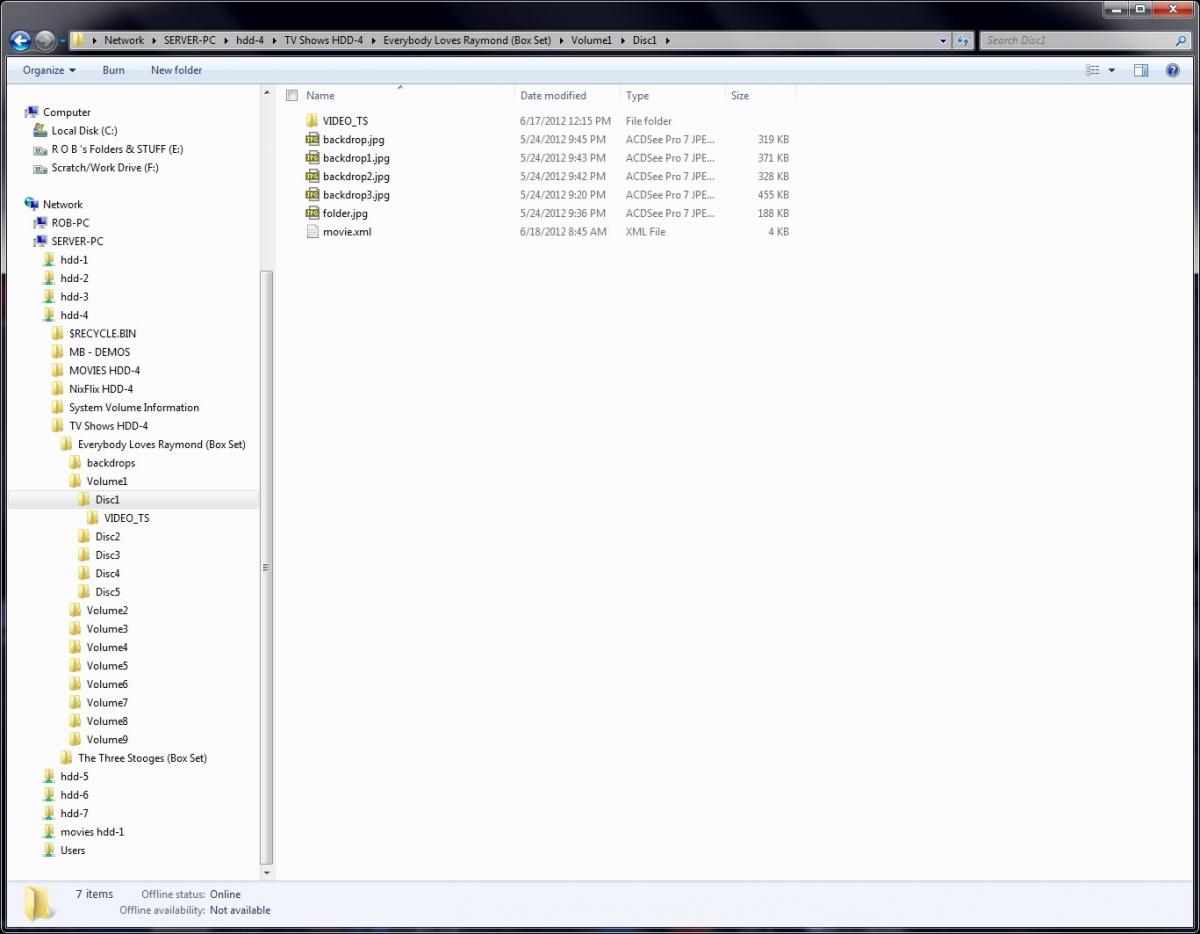Select Volume2 folder in navigation tree
This screenshot has width=1200, height=934.
click(107, 610)
